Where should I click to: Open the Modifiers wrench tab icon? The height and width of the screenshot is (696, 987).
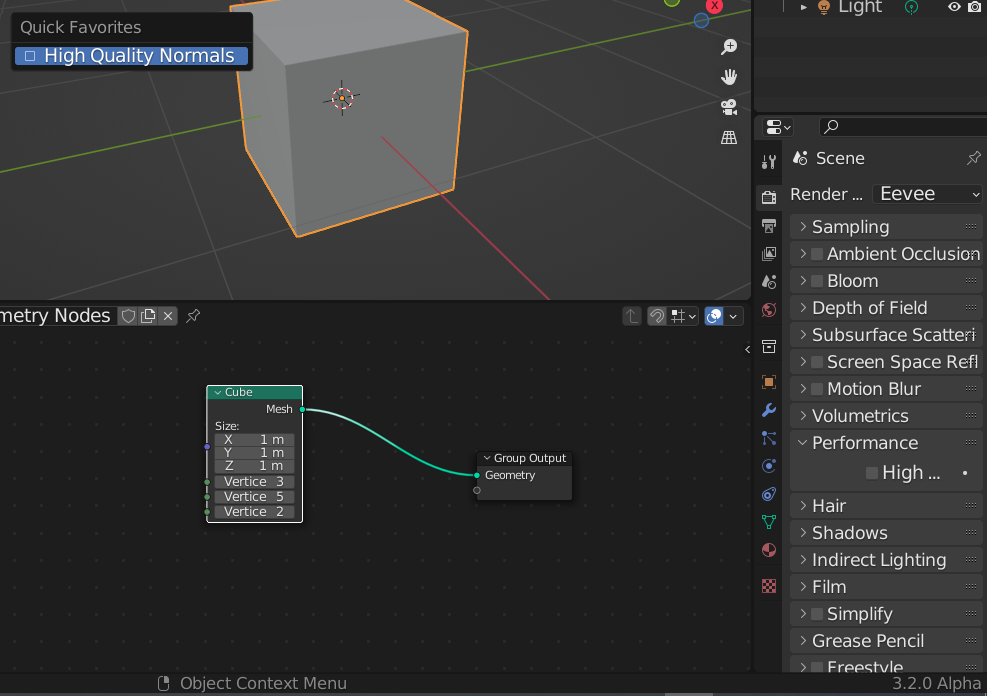769,410
